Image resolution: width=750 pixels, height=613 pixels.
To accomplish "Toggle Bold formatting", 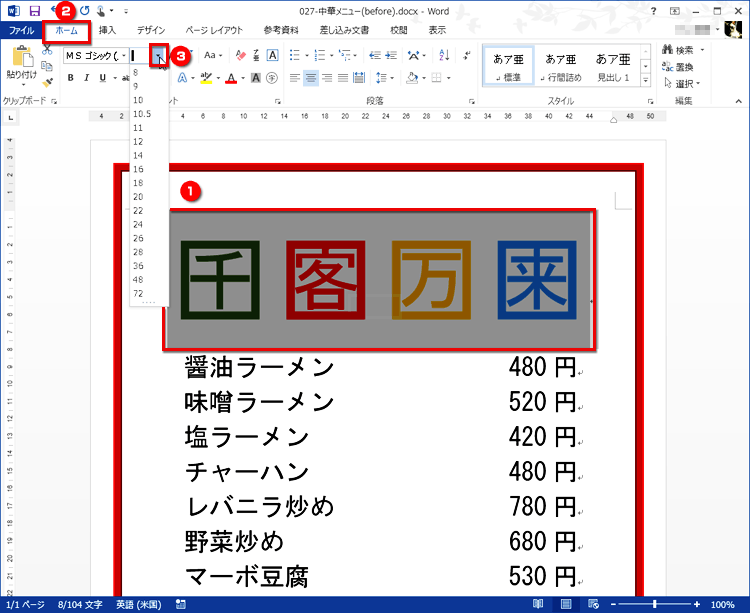I will pos(71,77).
